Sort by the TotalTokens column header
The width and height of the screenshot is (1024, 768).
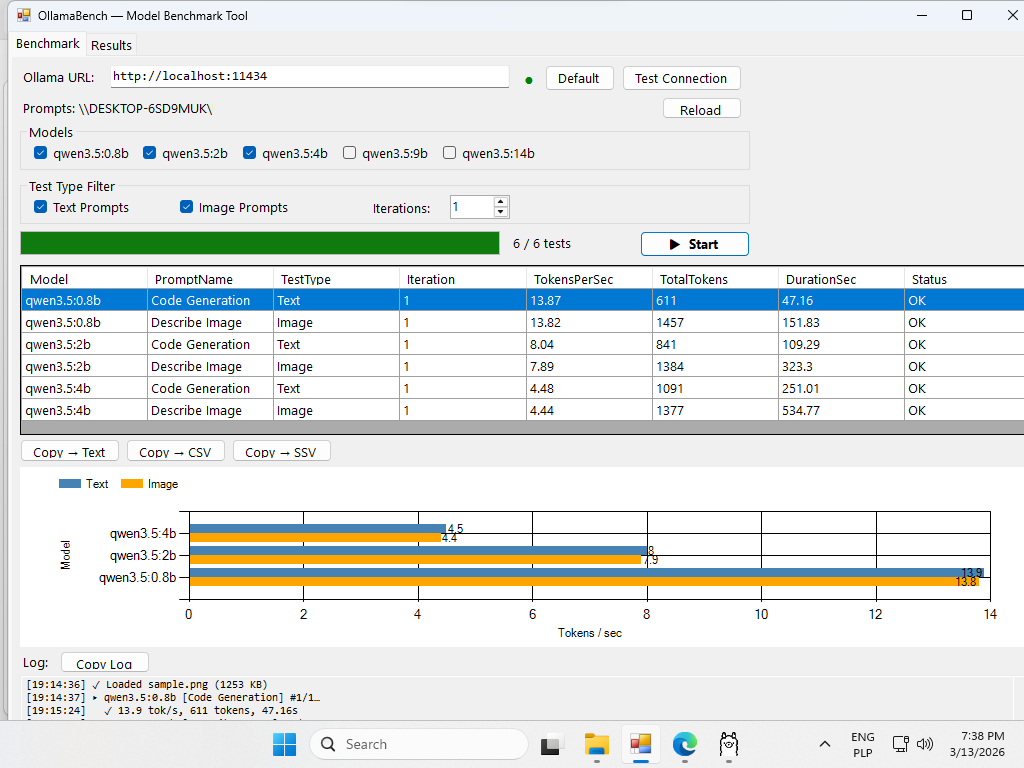point(714,279)
